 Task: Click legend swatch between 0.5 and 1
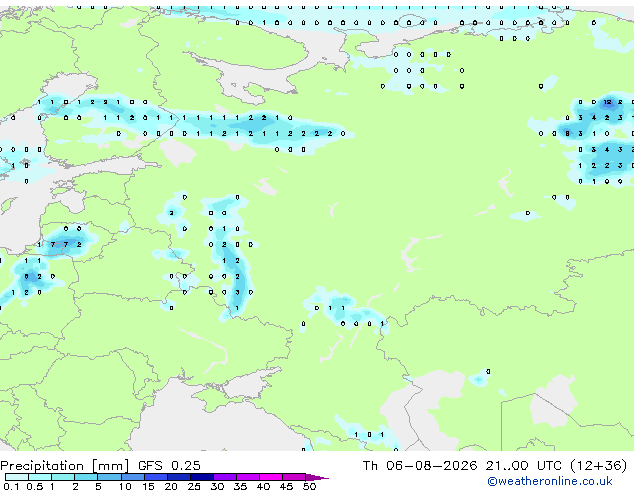coord(40,477)
